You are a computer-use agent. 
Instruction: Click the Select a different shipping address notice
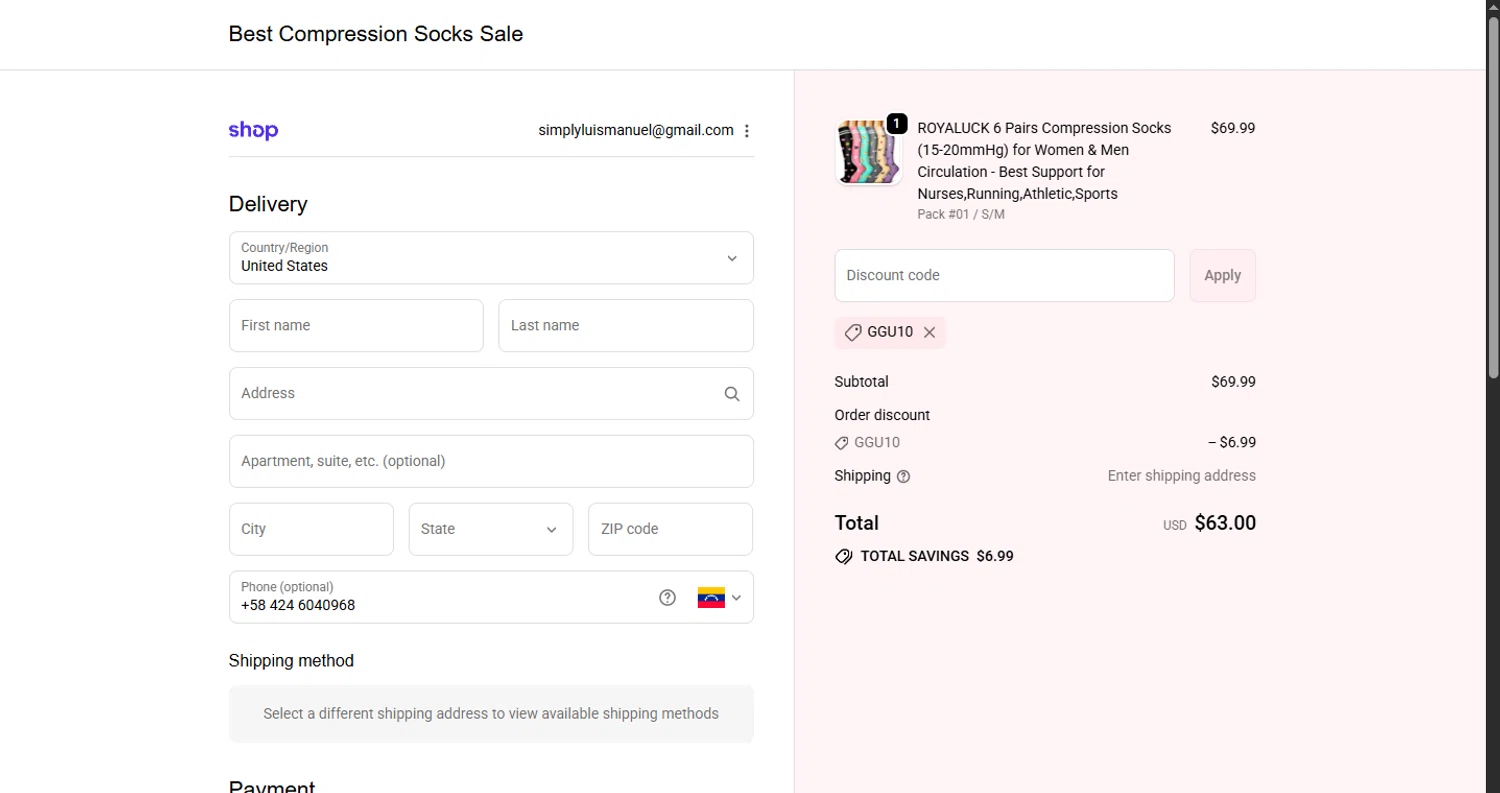[491, 714]
